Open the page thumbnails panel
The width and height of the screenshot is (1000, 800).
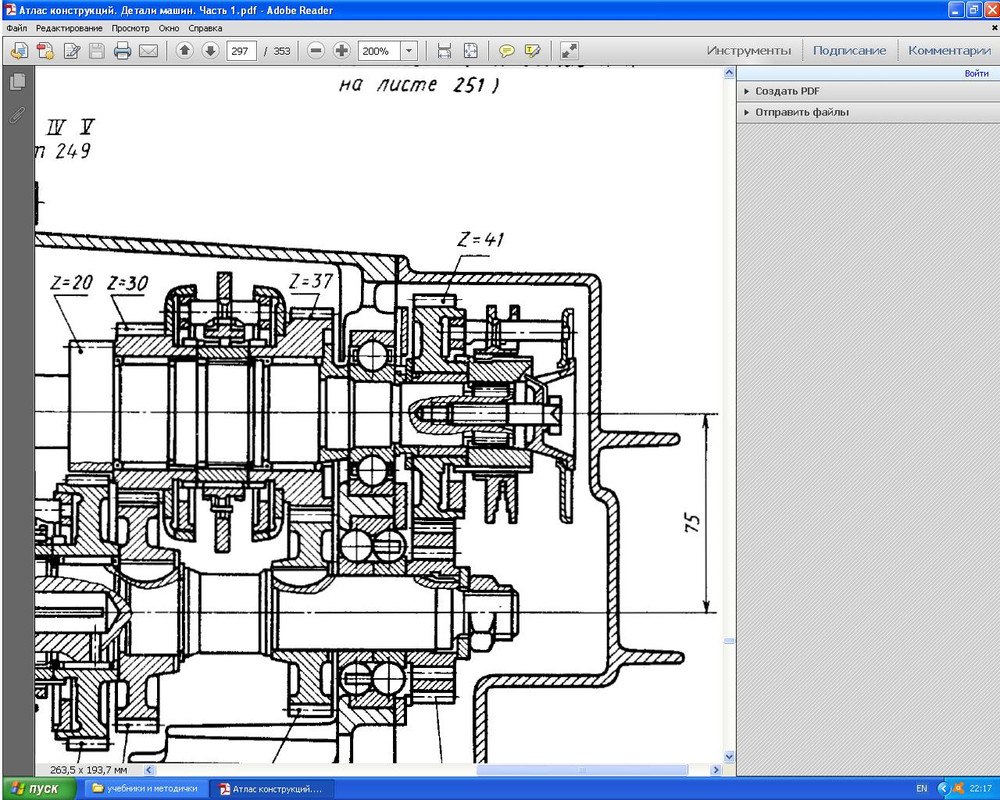pyautogui.click(x=17, y=82)
